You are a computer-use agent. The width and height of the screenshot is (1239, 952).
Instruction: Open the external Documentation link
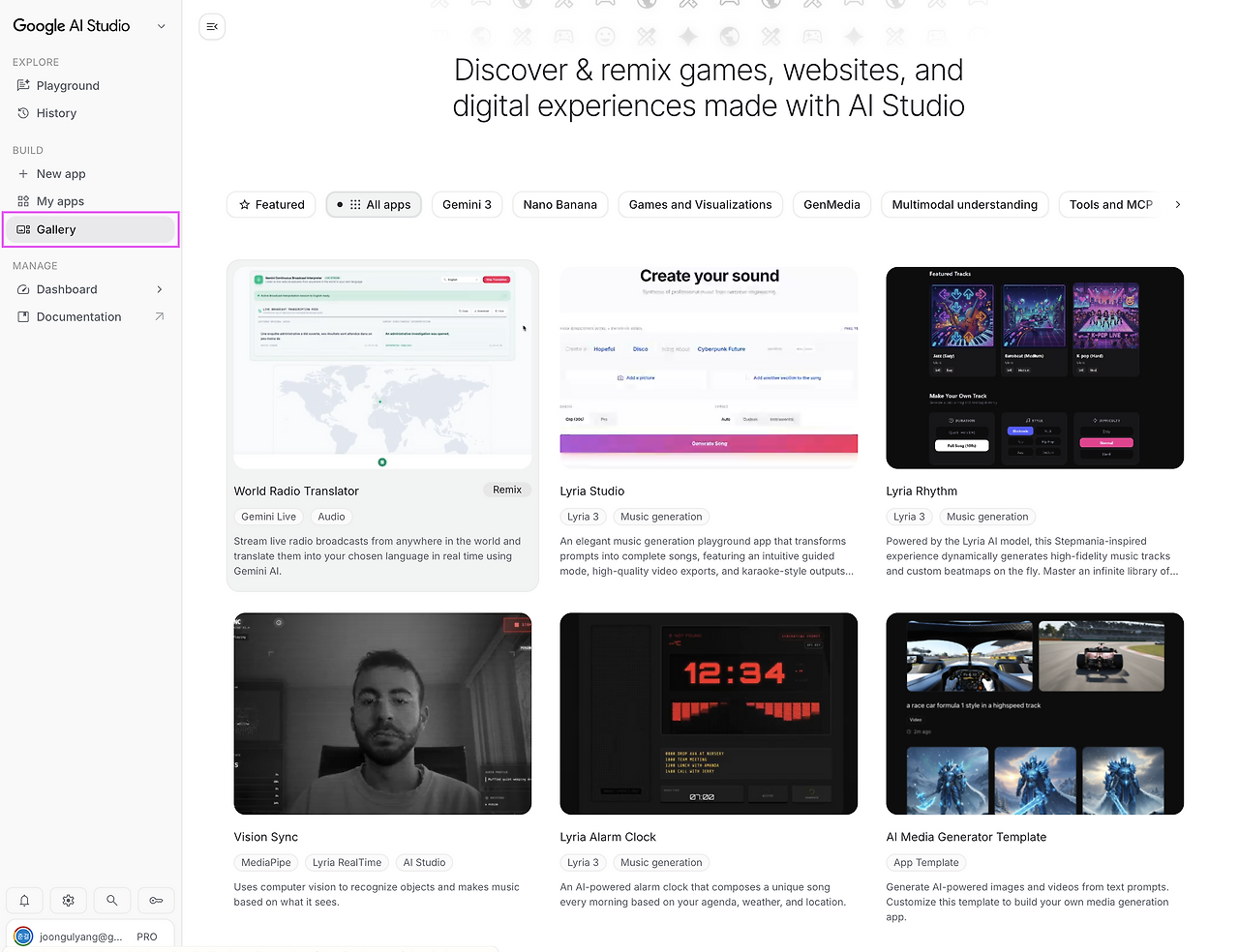(90, 317)
